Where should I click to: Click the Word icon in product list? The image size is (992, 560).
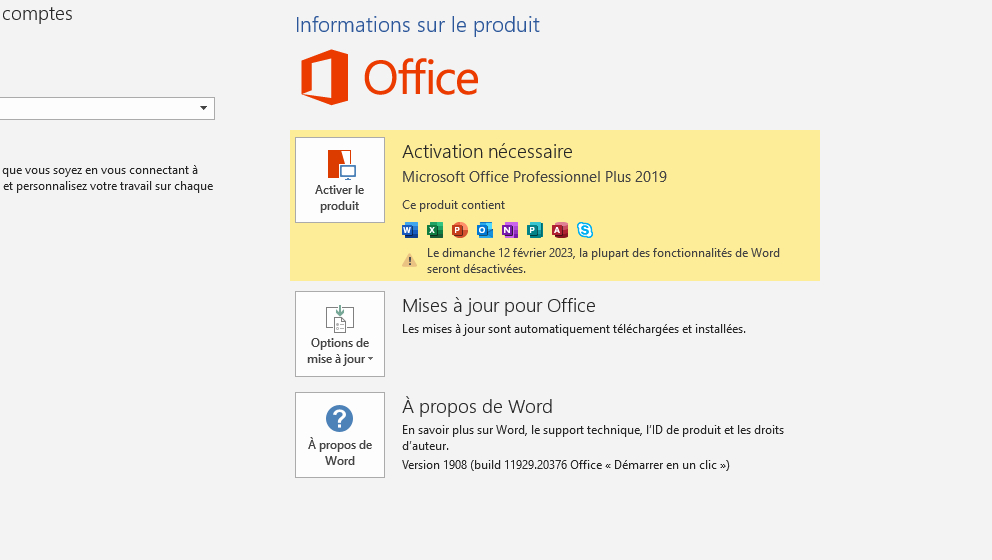coord(410,230)
